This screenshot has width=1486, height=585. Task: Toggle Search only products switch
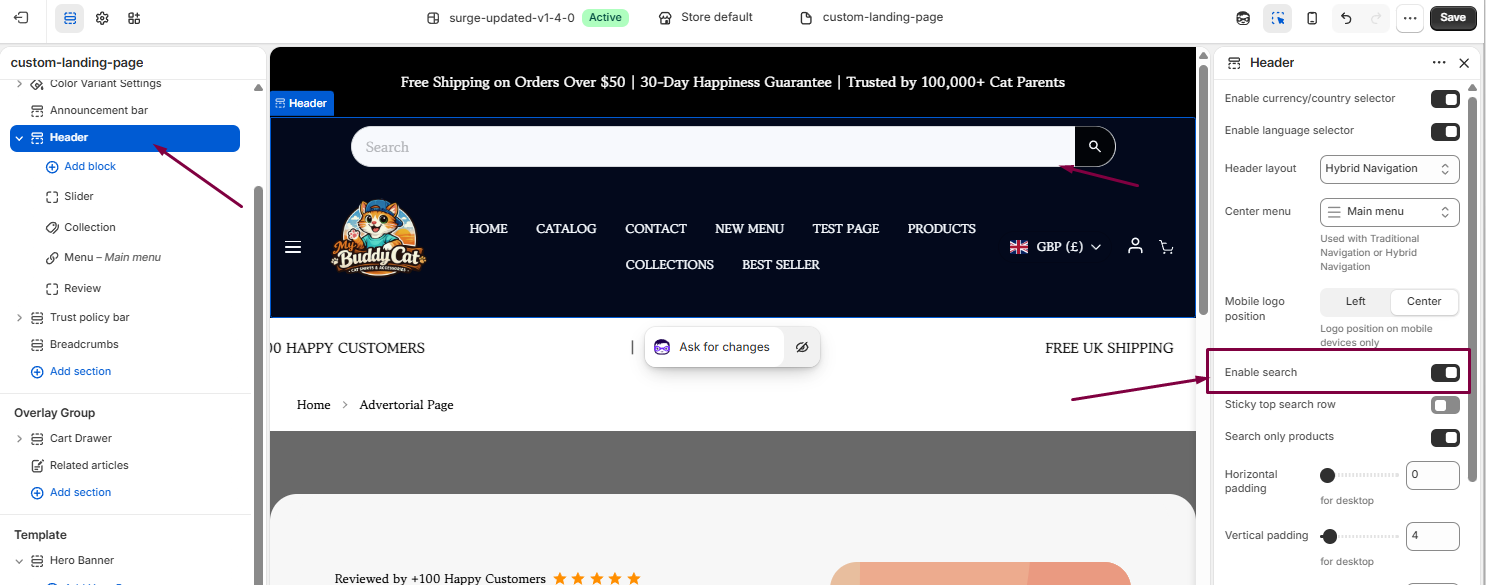1445,437
